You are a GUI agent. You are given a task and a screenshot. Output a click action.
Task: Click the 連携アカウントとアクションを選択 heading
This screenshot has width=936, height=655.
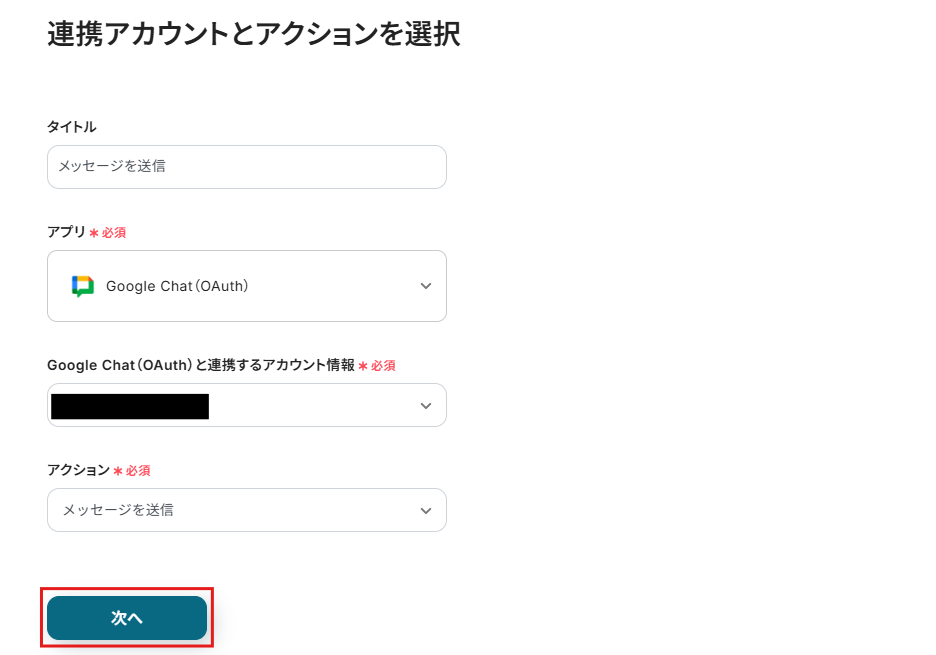(x=253, y=34)
